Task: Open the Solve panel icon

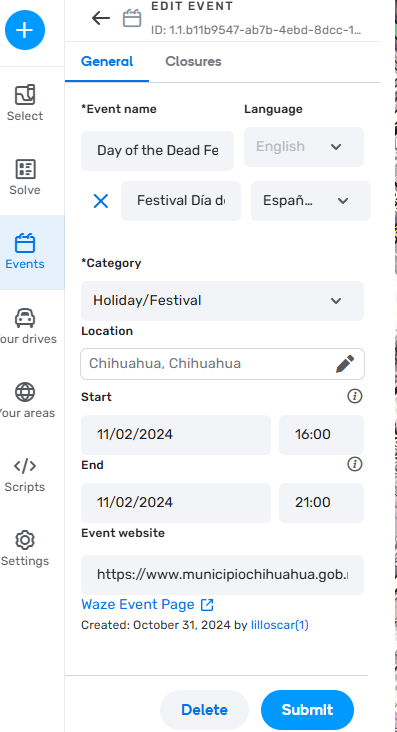Action: pyautogui.click(x=25, y=169)
